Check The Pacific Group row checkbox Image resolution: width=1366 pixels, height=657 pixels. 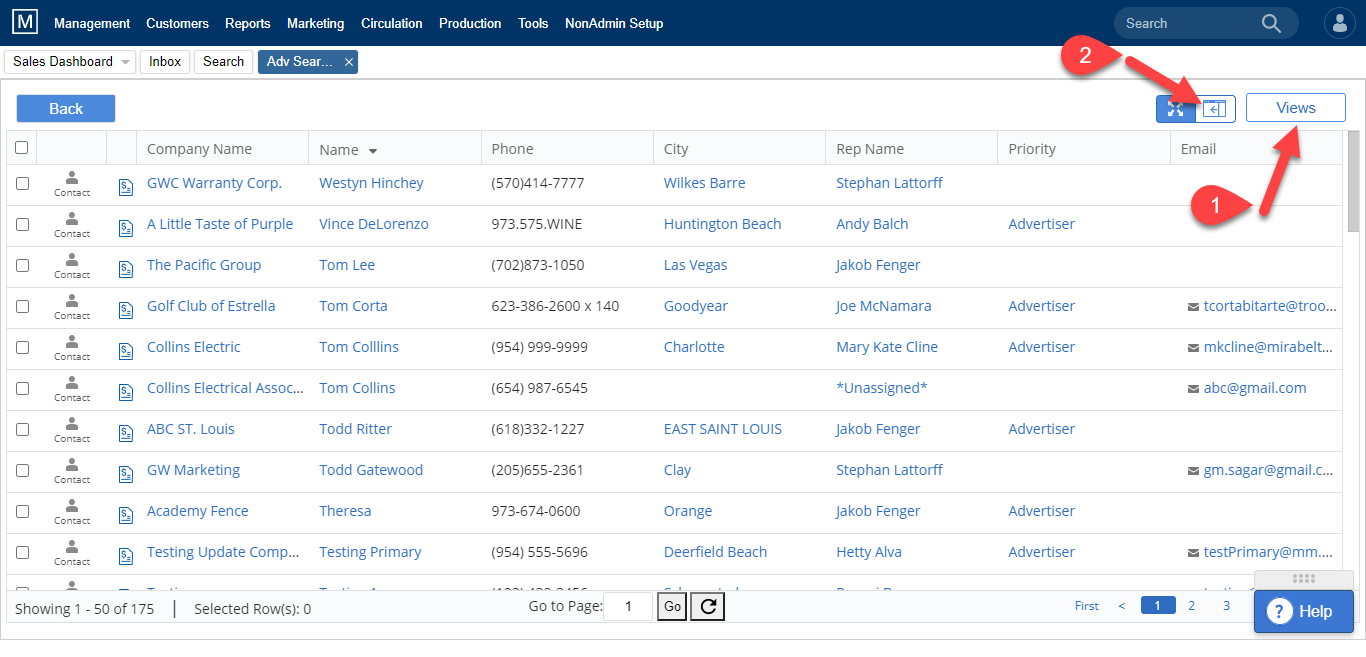point(22,265)
